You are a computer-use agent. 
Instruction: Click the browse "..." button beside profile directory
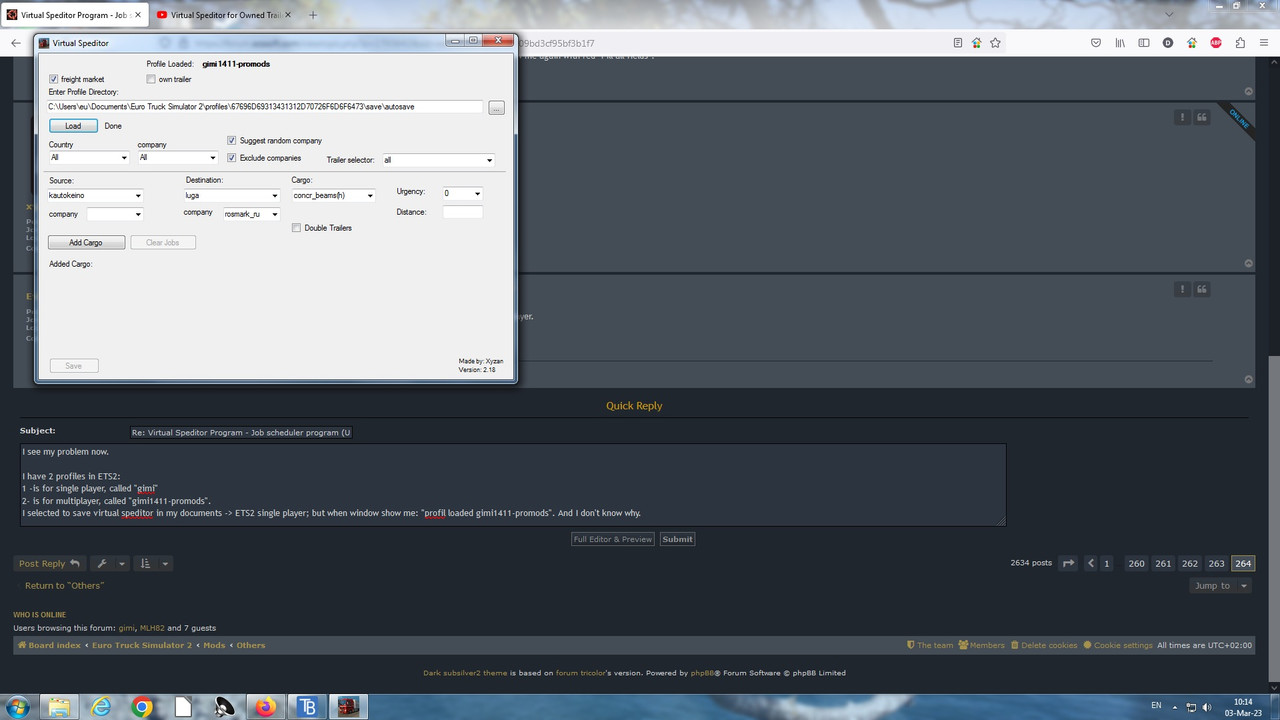(x=496, y=107)
